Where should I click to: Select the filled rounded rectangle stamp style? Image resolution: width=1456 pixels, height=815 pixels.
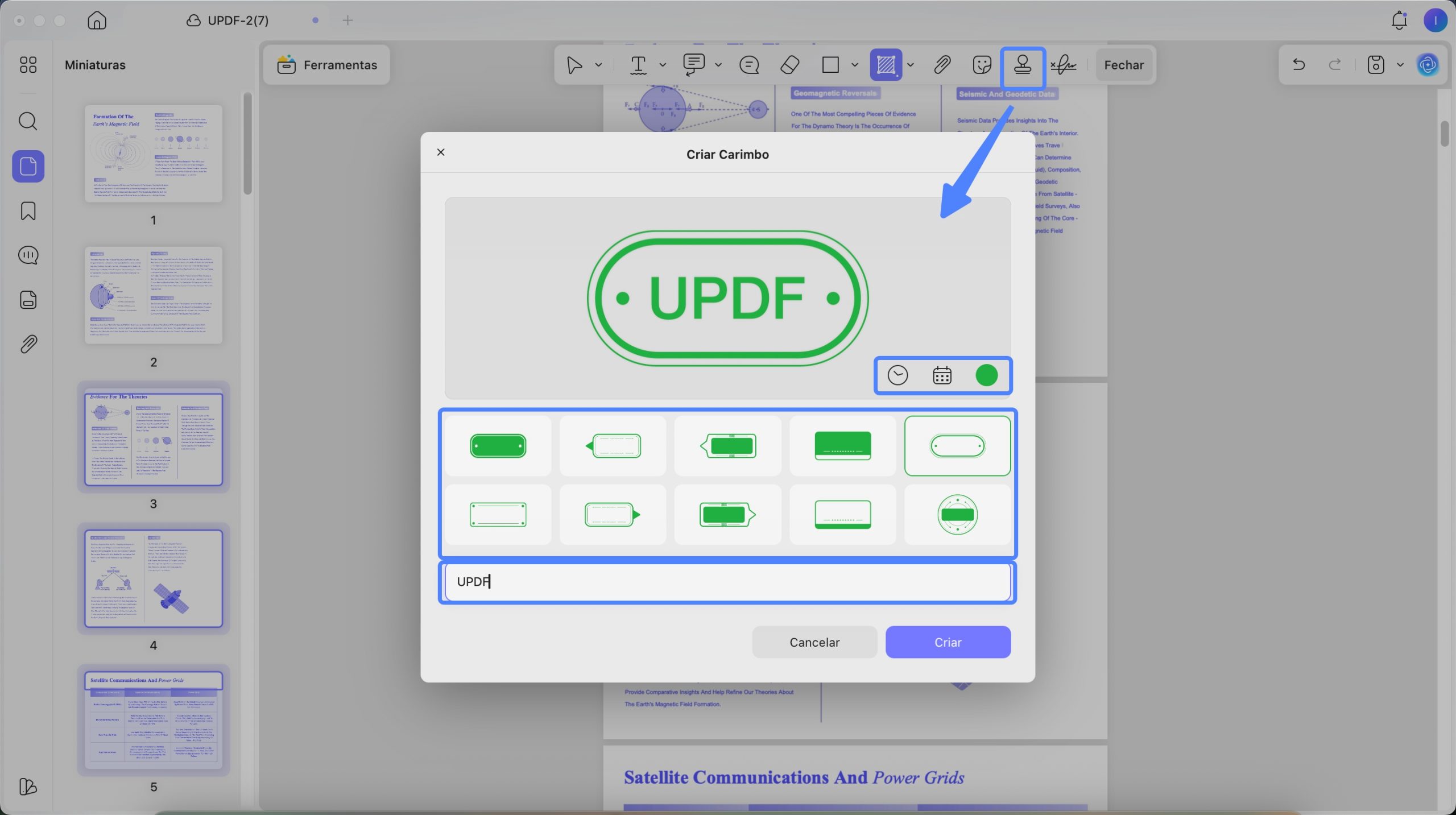pos(498,446)
